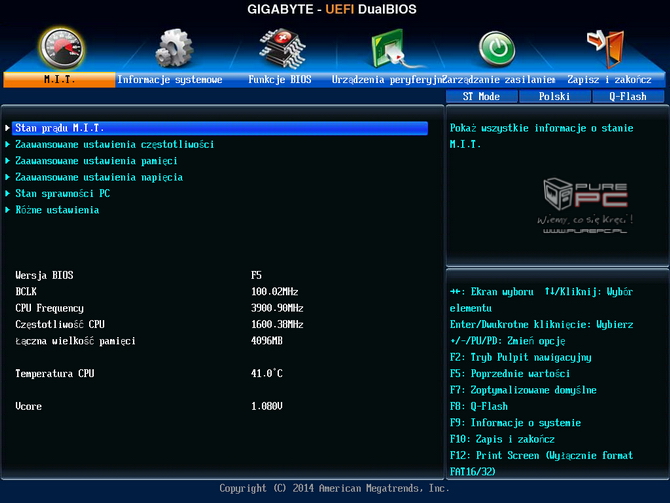Click the Vcore value 1.080V

(267, 406)
